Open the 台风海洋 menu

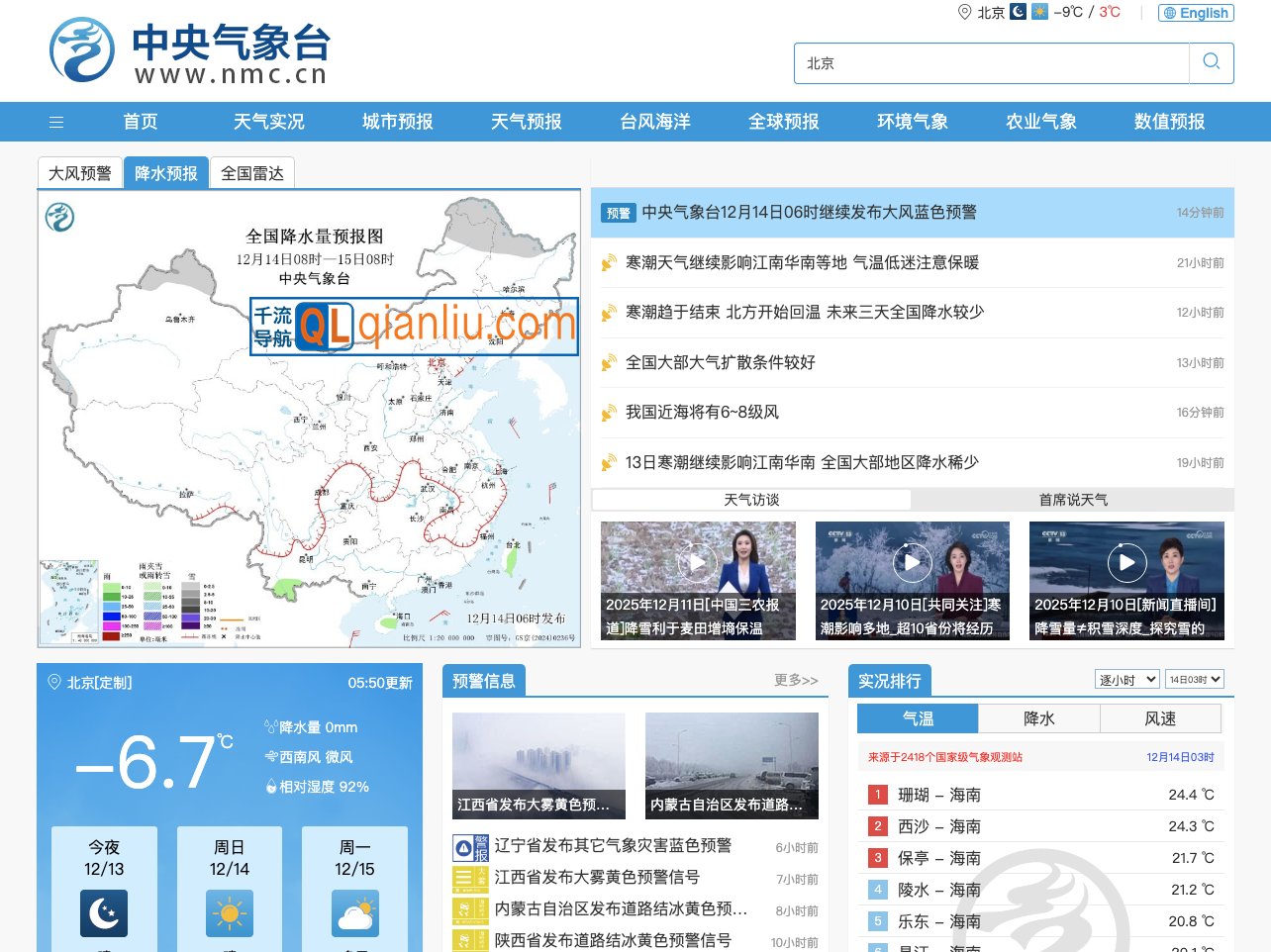653,121
